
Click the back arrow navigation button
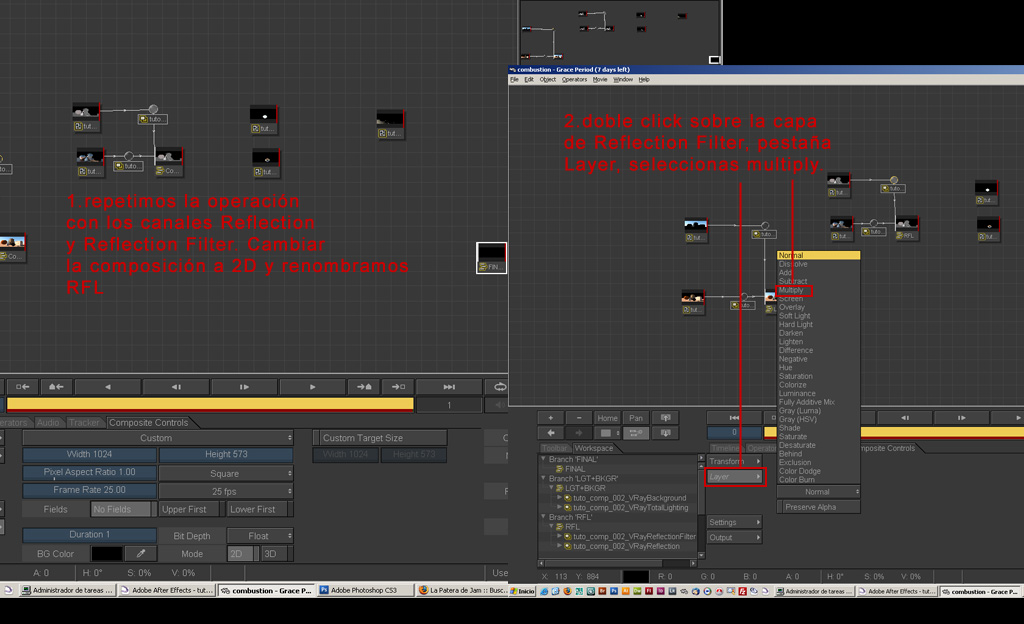[551, 433]
